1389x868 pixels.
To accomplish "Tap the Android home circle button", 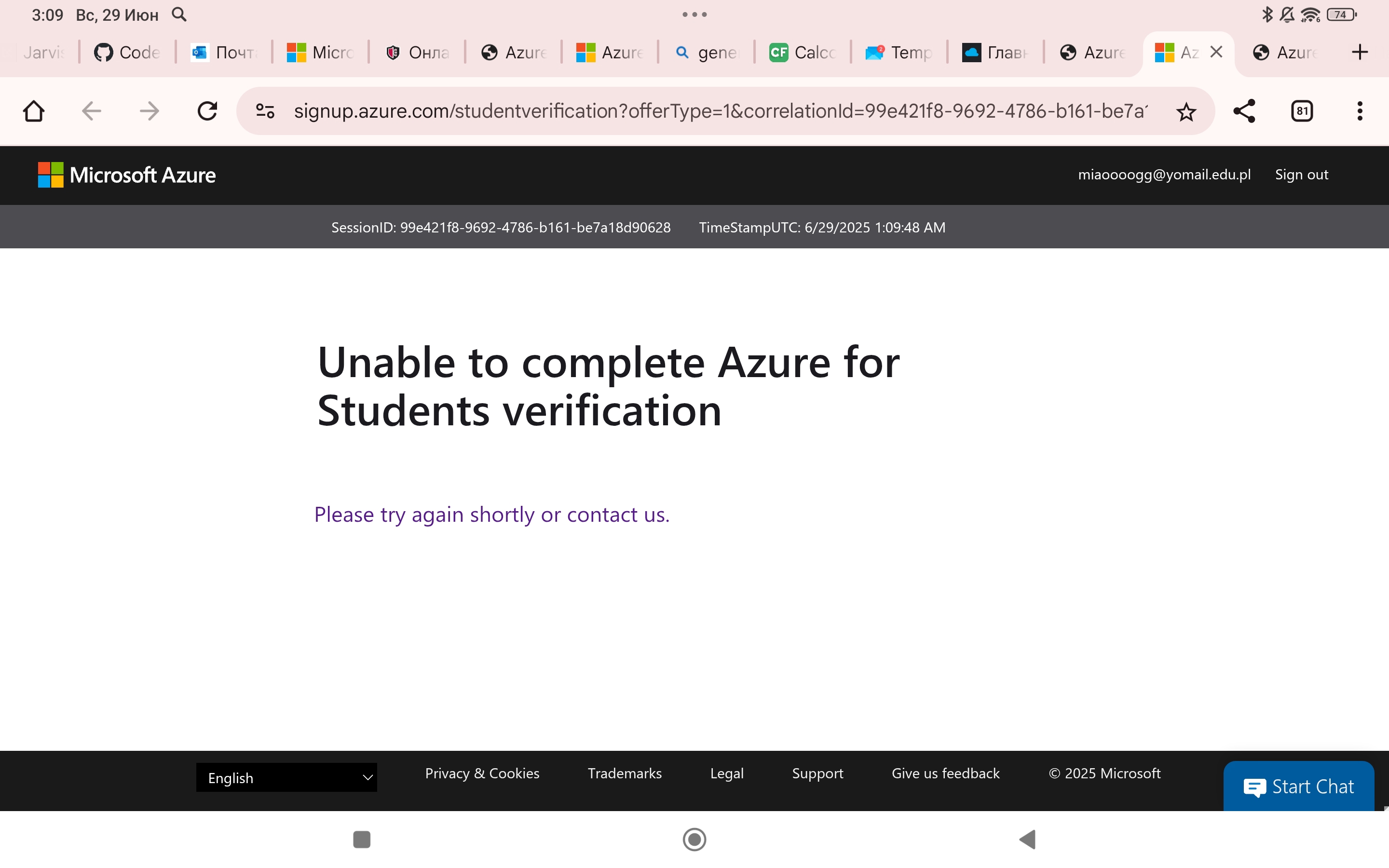I will coord(694,839).
